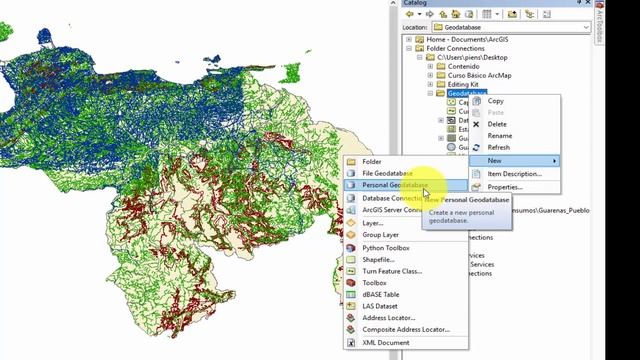
Task: Go up one level in Catalog
Action: click(x=443, y=14)
